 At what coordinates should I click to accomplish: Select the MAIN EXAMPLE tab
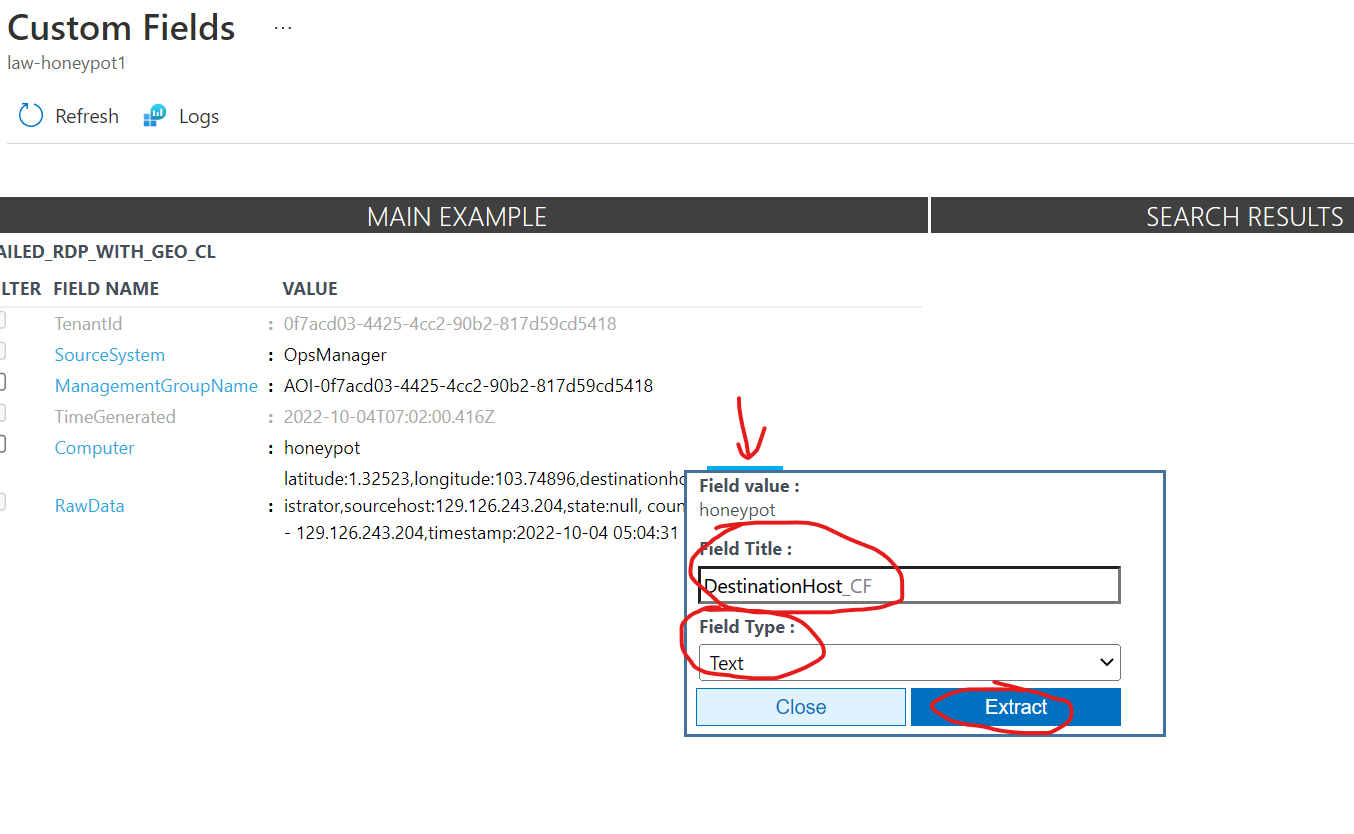pyautogui.click(x=457, y=216)
